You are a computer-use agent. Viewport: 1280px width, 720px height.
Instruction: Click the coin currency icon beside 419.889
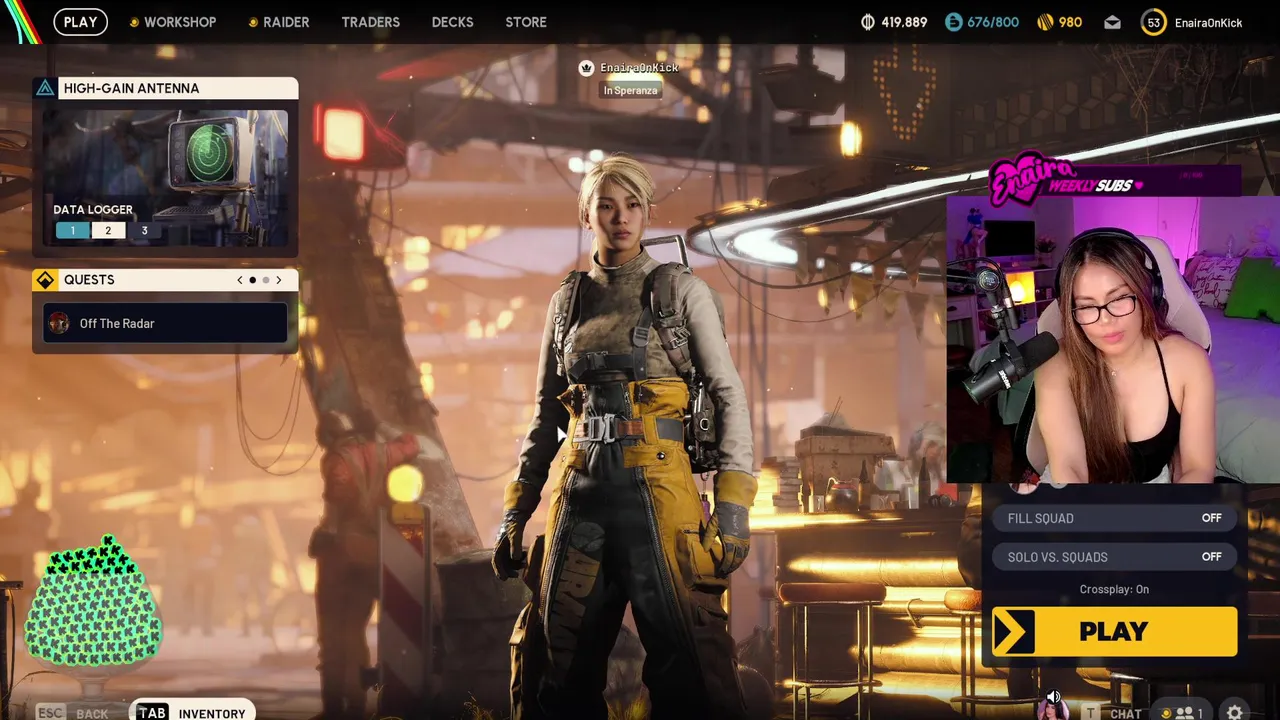(x=867, y=22)
